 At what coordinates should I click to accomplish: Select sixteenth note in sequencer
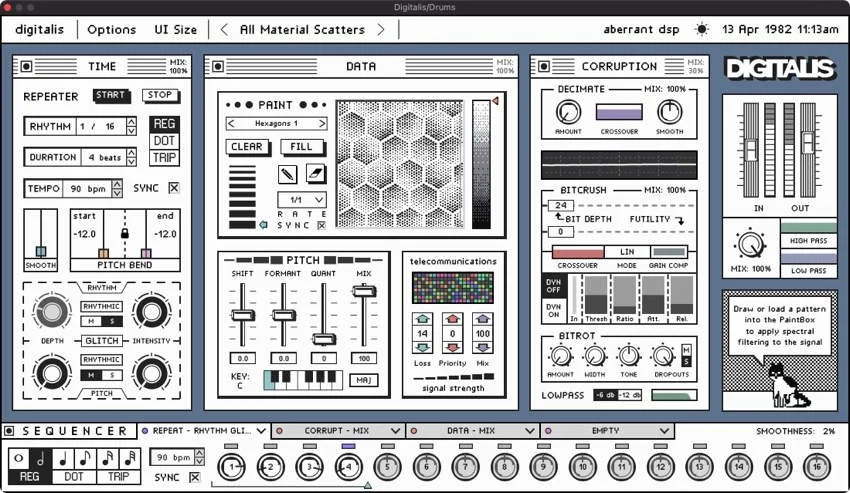(x=107, y=458)
